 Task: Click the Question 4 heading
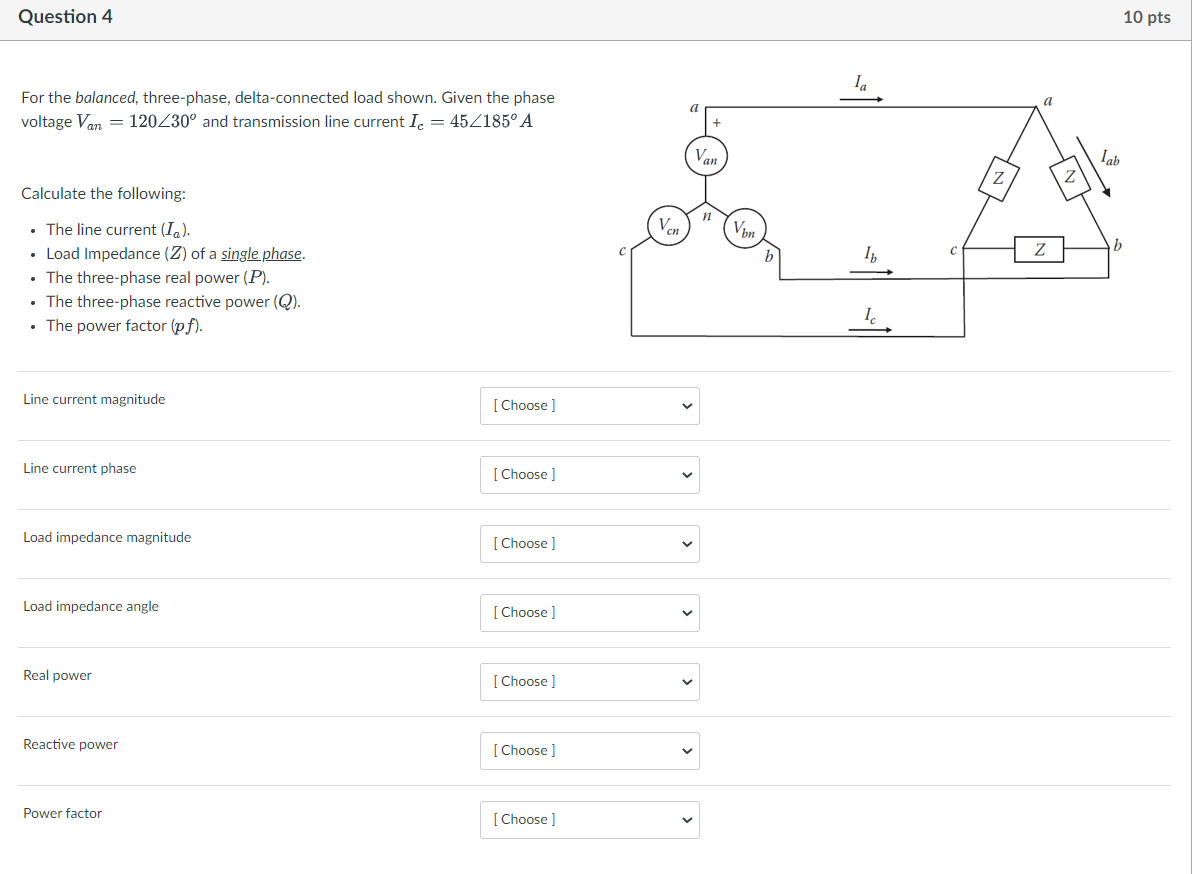tap(65, 16)
